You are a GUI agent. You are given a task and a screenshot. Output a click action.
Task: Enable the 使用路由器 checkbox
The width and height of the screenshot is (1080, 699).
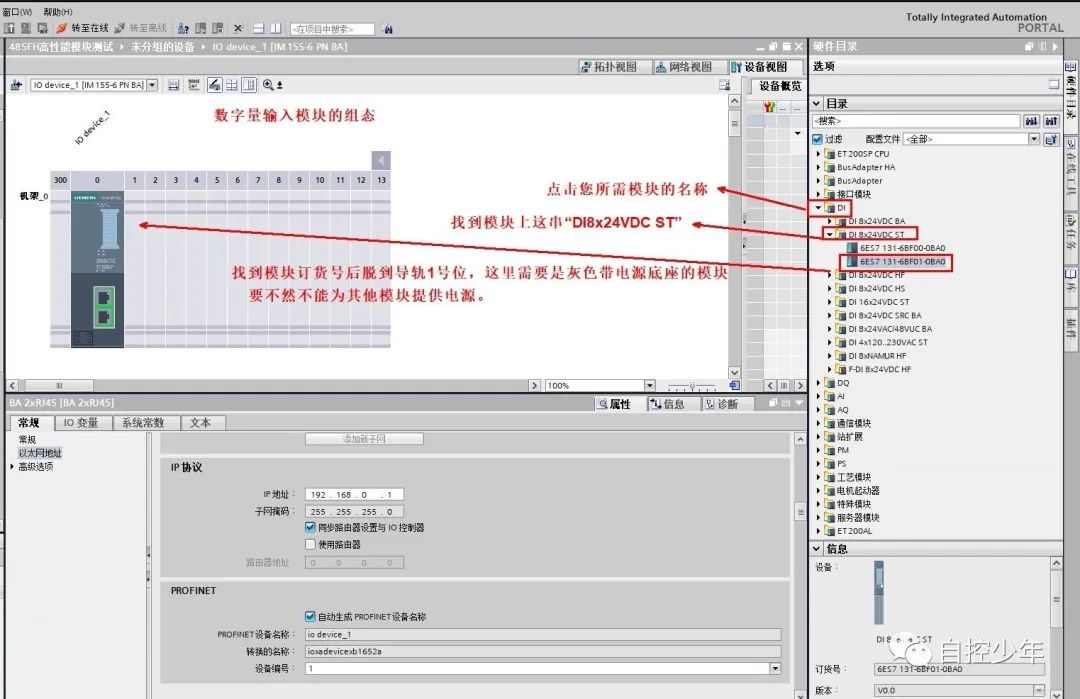(310, 544)
